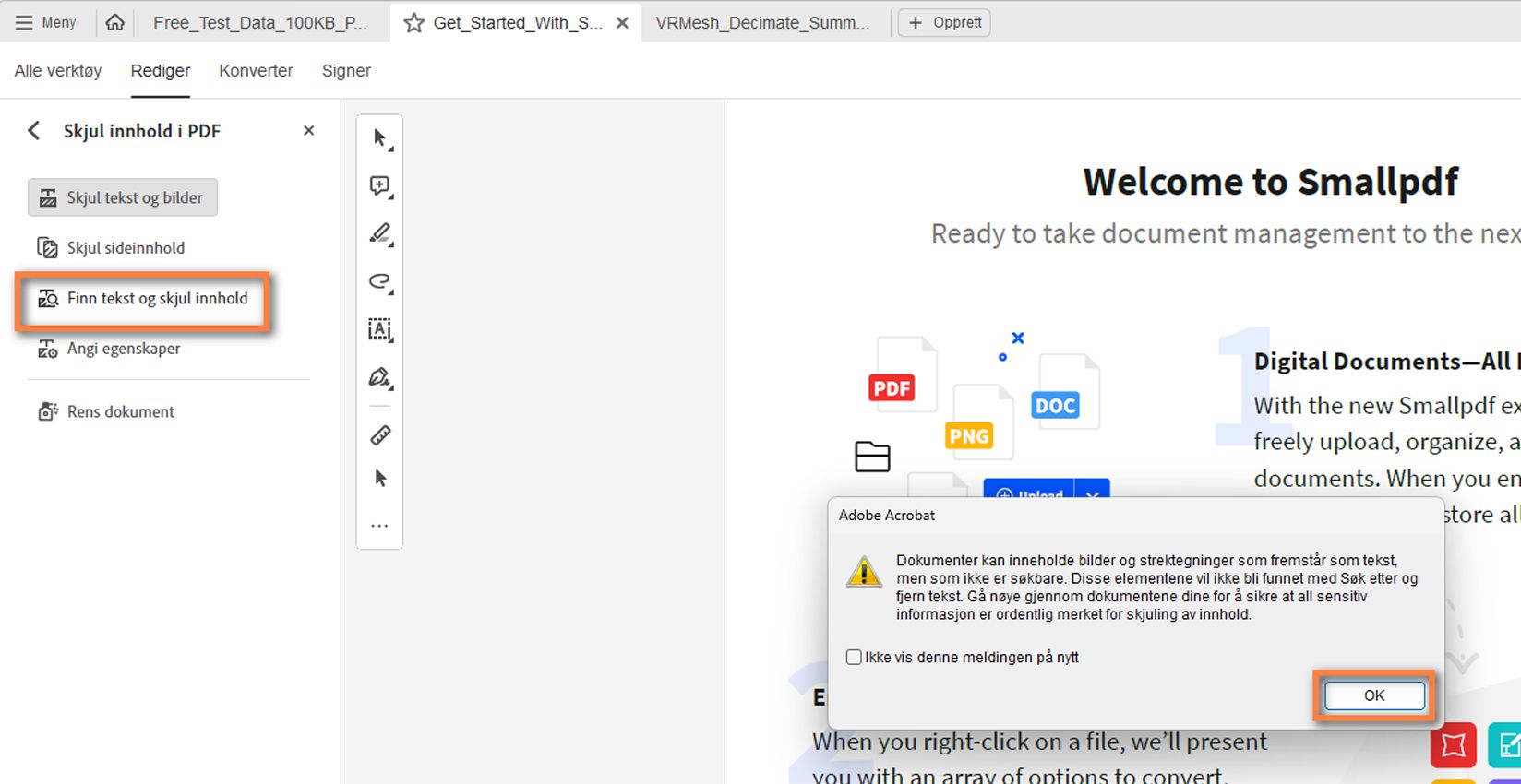The image size is (1521, 784).
Task: Click the yellow warning triangle icon
Action: [864, 572]
